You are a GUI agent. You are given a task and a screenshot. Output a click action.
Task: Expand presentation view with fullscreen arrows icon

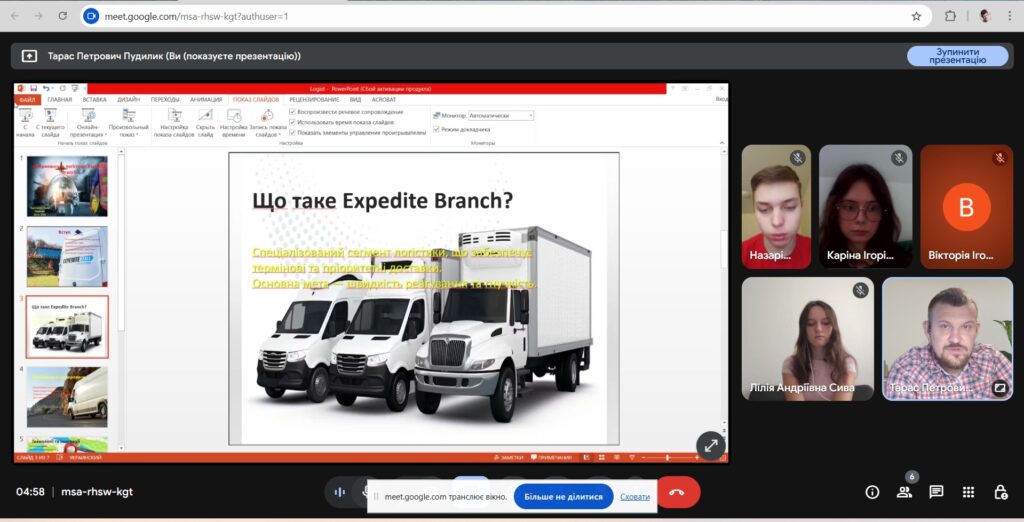710,446
